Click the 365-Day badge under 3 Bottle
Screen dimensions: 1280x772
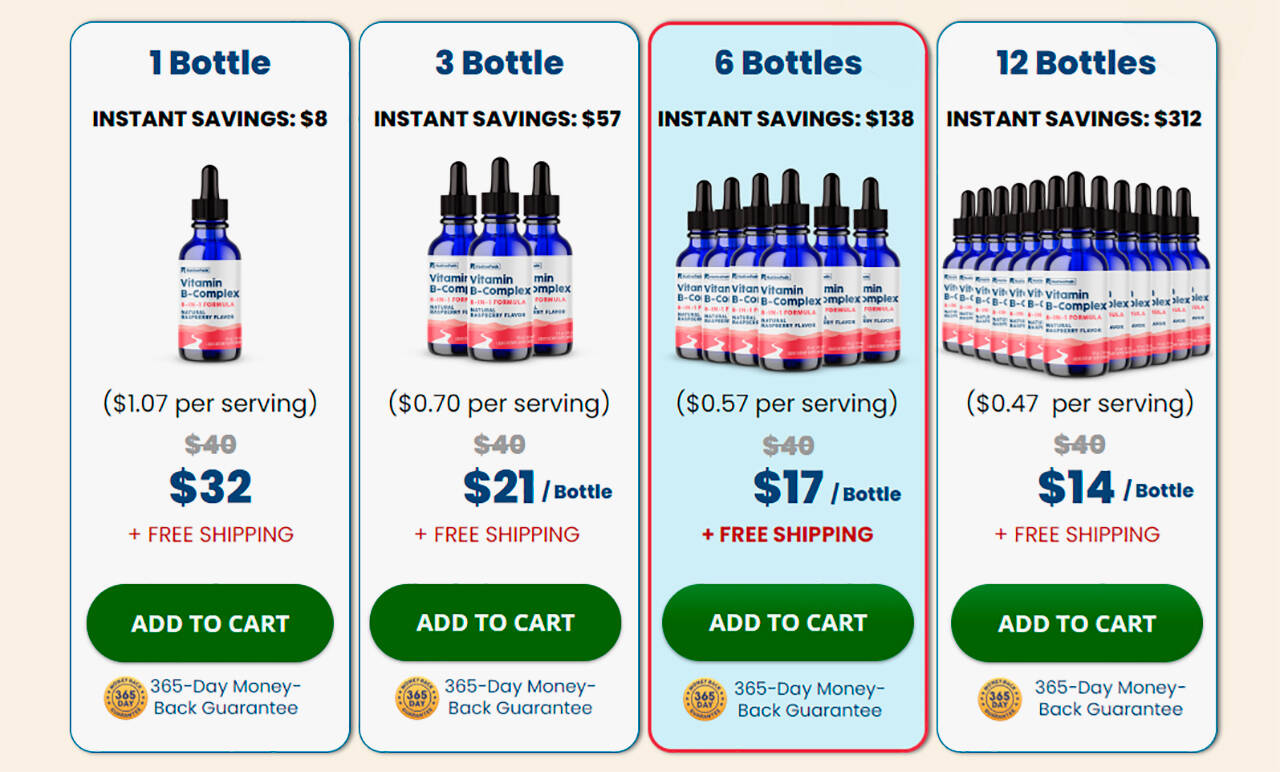tap(417, 698)
